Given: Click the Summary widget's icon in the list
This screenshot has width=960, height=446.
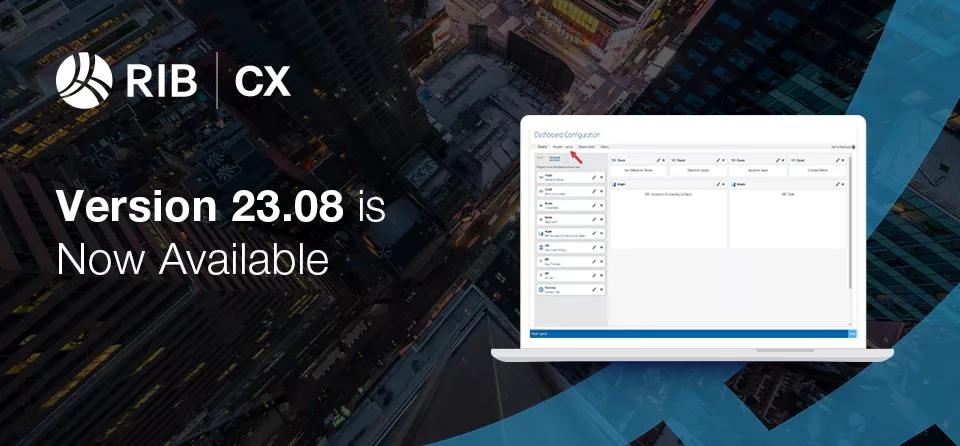Looking at the screenshot, I should 541,289.
